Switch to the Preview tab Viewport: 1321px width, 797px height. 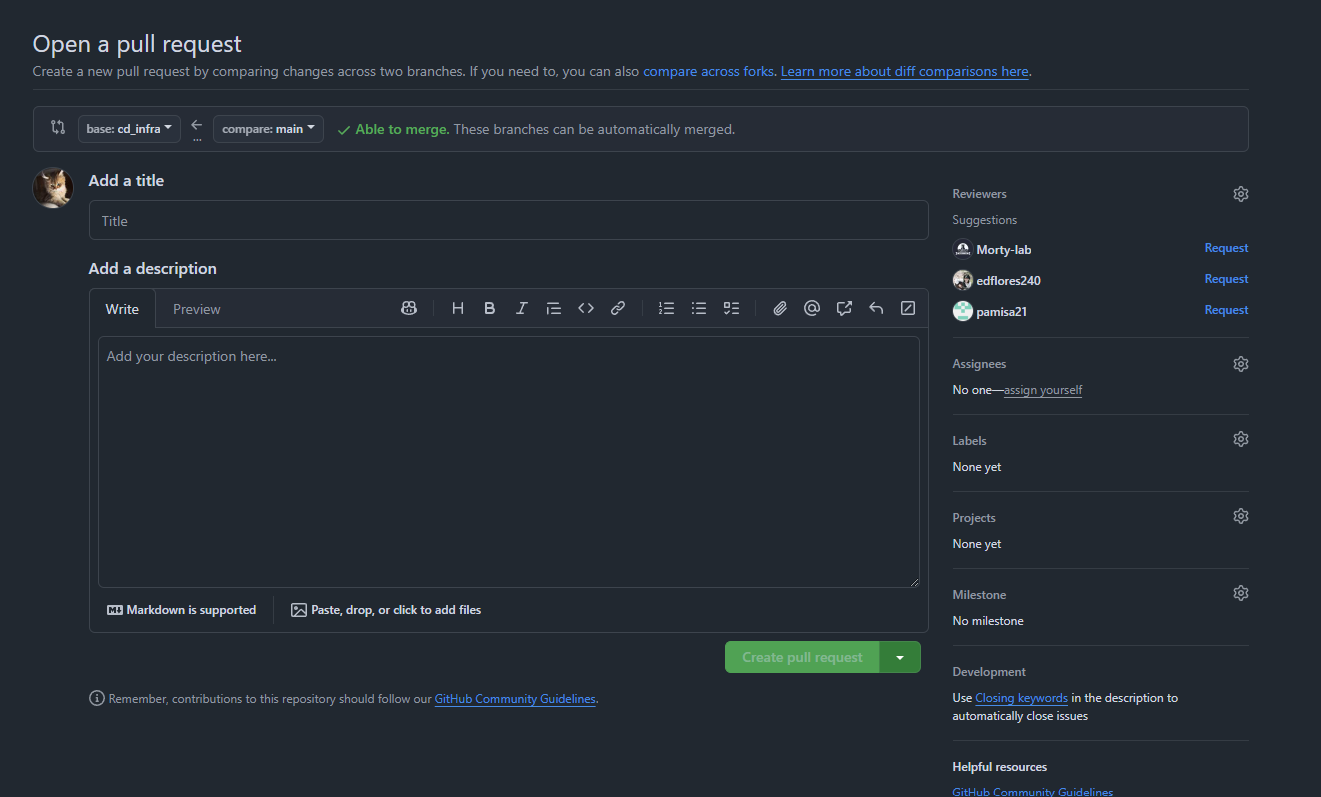(x=196, y=309)
